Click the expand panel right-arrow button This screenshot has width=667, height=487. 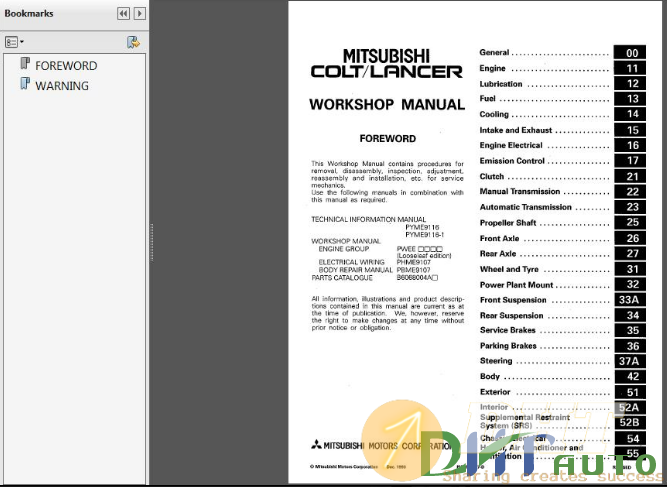pos(140,14)
